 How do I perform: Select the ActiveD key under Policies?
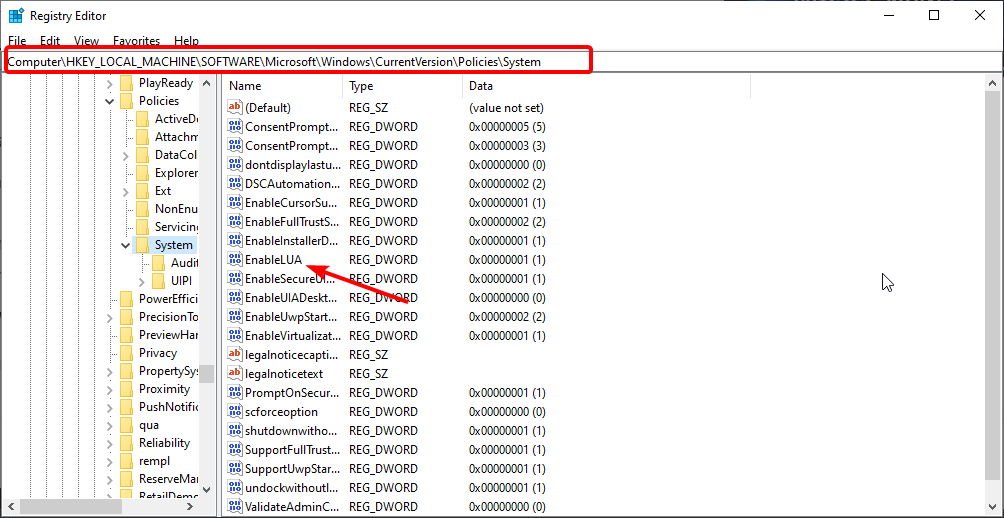pyautogui.click(x=176, y=119)
